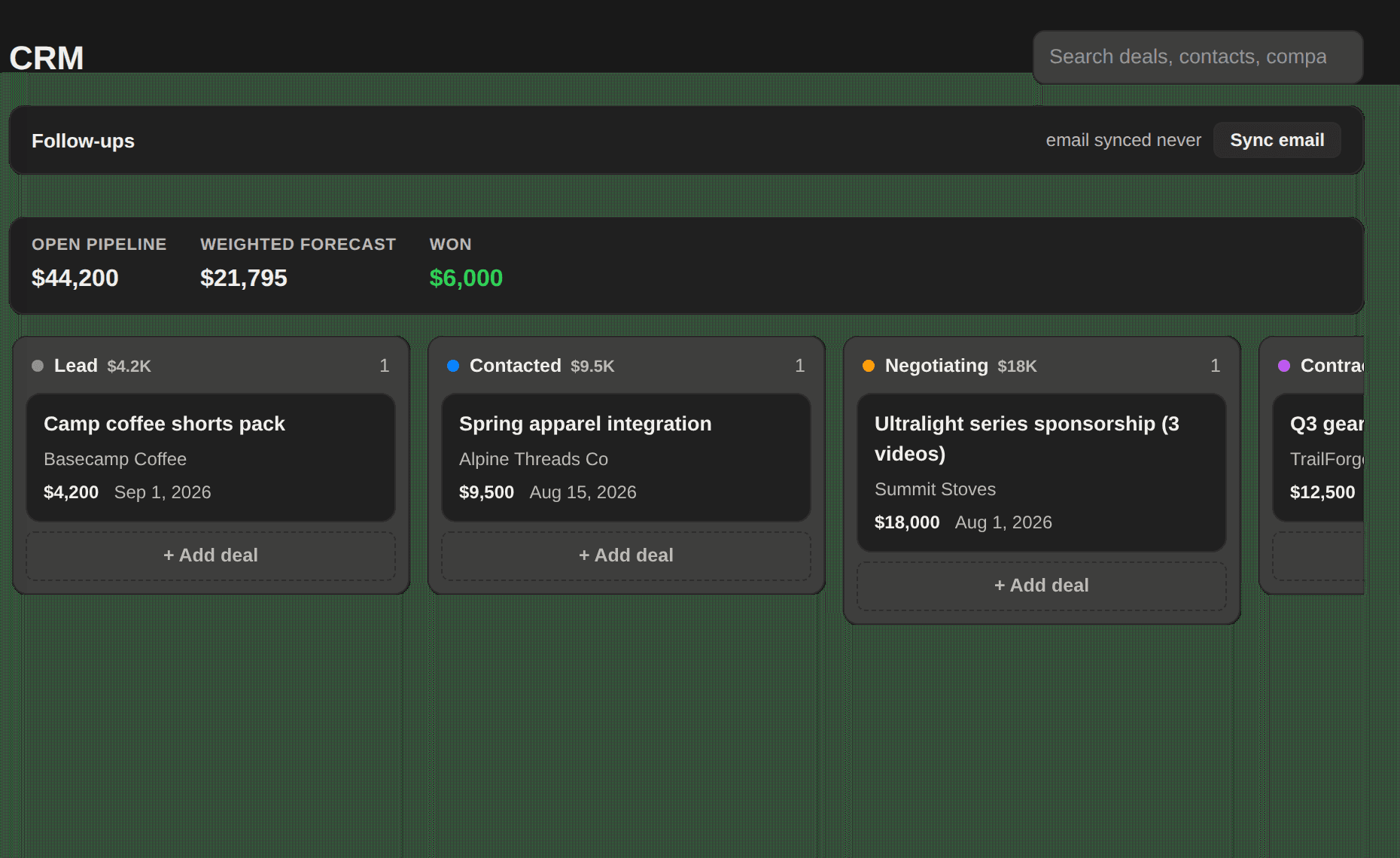This screenshot has height=858, width=1400.
Task: Click the $18,000 deal amount
Action: pyautogui.click(x=907, y=522)
